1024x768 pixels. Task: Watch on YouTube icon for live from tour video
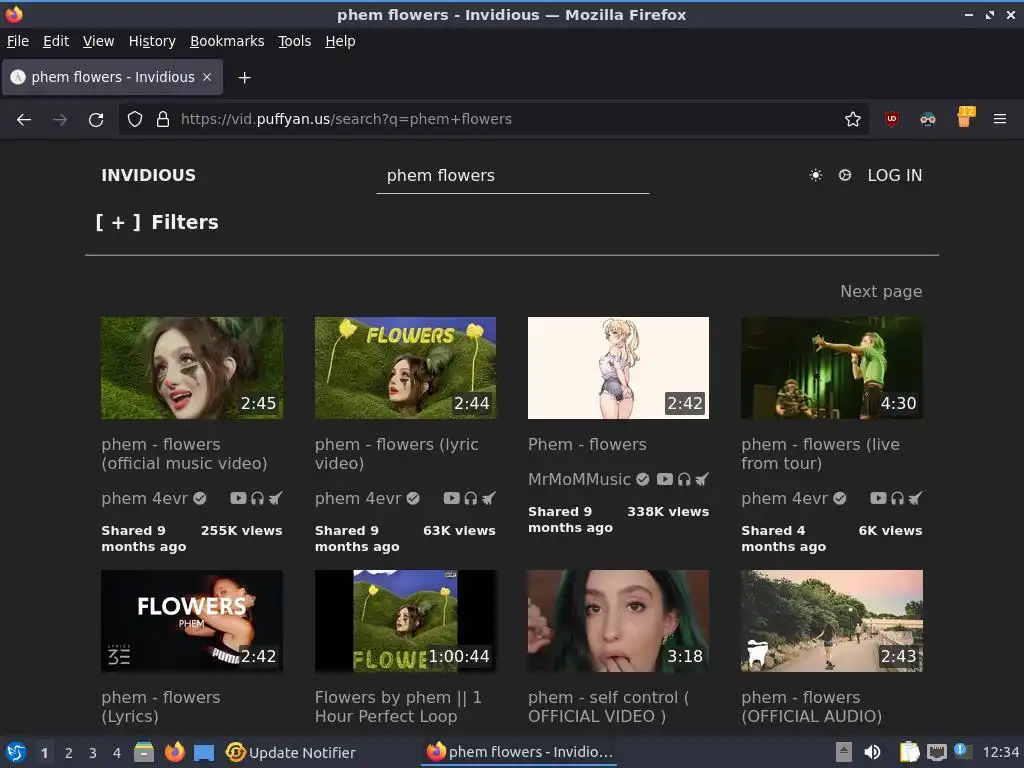(x=878, y=498)
